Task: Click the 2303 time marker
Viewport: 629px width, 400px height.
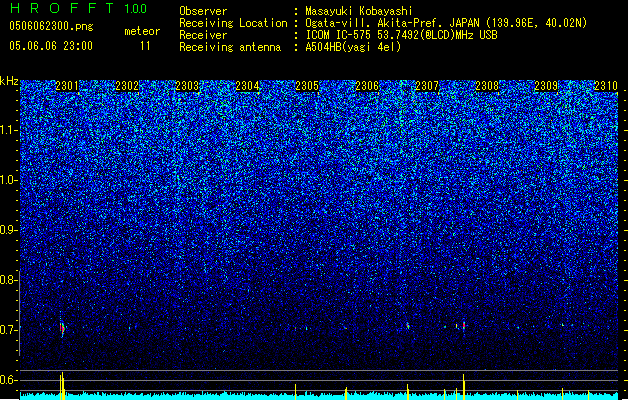Action: (187, 86)
